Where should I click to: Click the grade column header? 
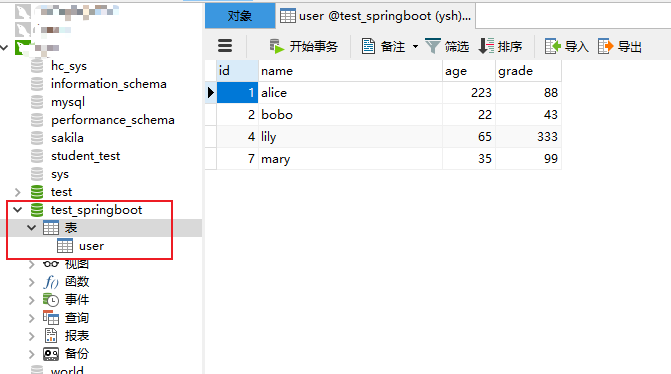pos(528,71)
